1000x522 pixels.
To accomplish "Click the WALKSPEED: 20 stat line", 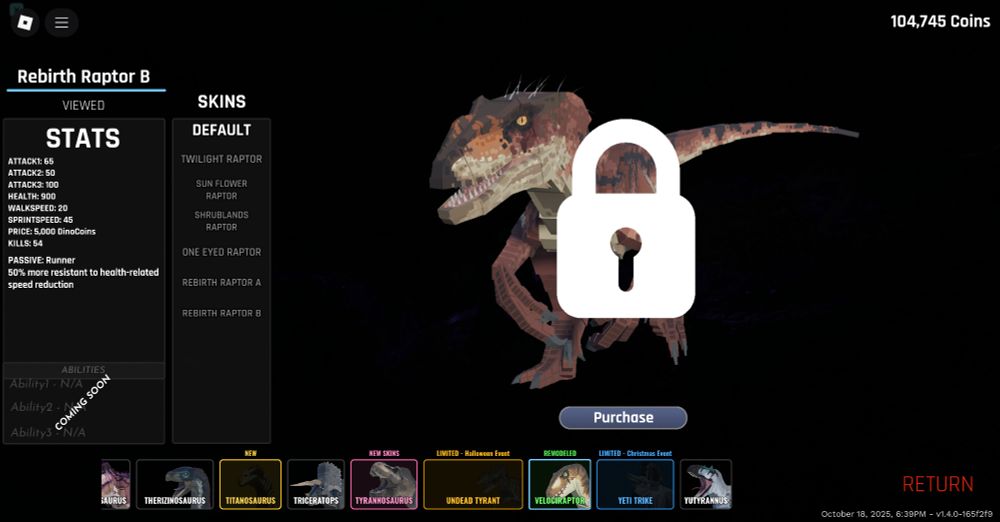I will [x=38, y=208].
